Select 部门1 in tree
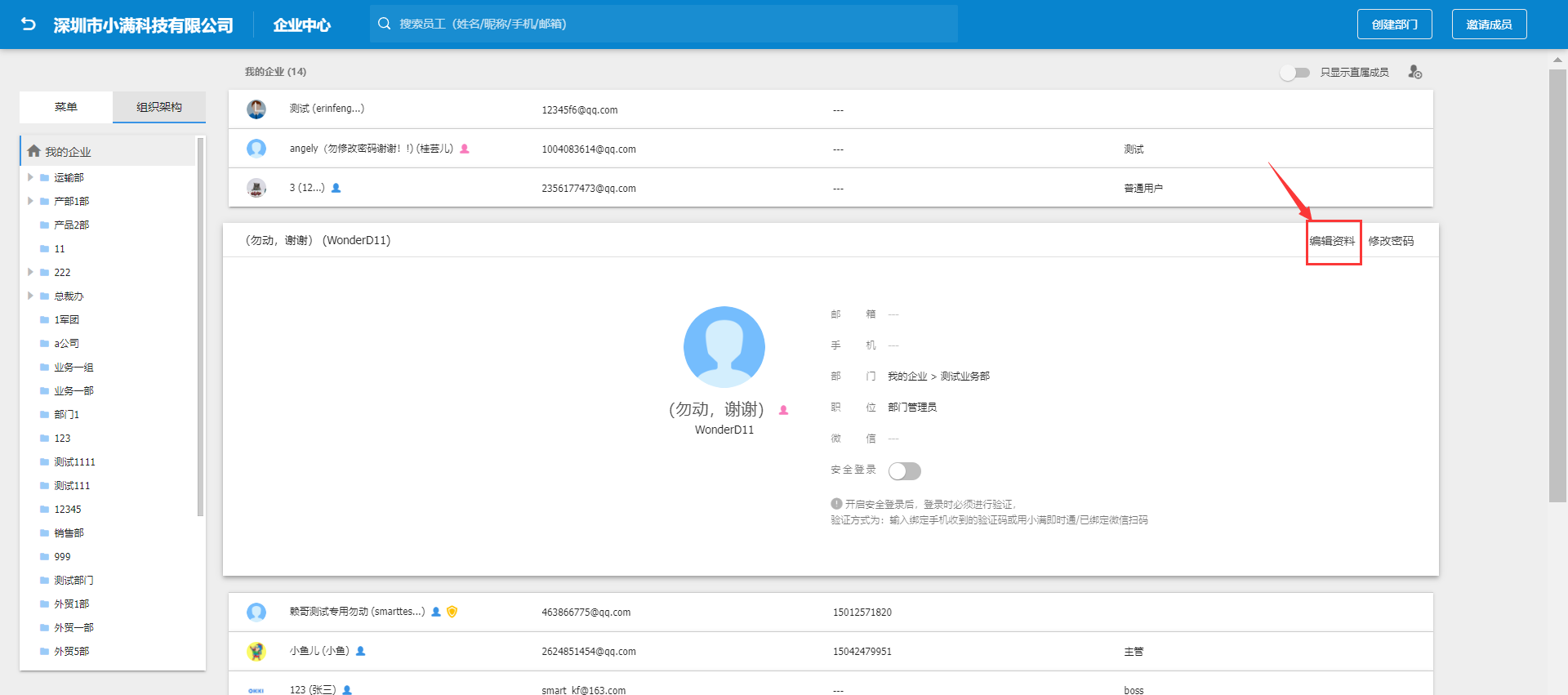This screenshot has width=1568, height=695. 67,414
